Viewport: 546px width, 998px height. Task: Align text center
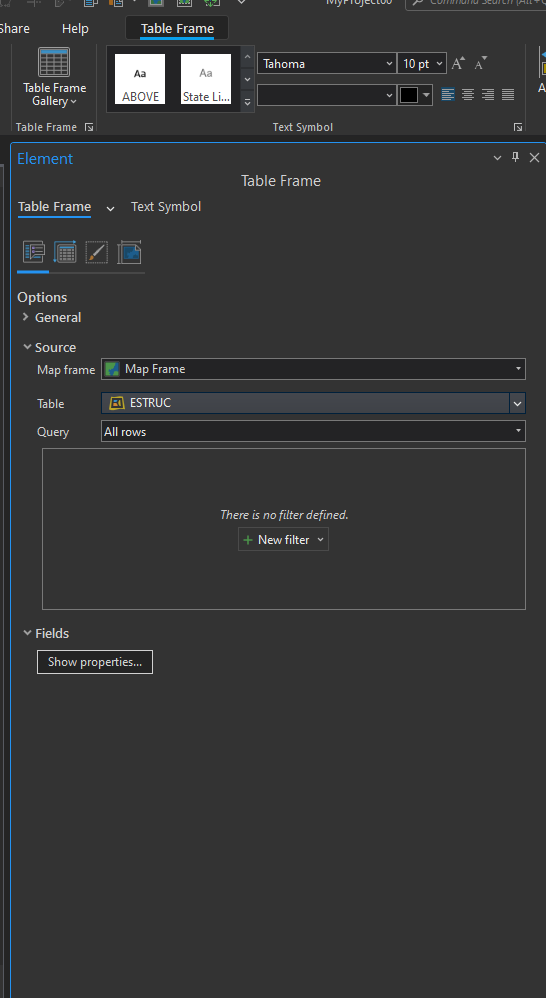pyautogui.click(x=468, y=95)
